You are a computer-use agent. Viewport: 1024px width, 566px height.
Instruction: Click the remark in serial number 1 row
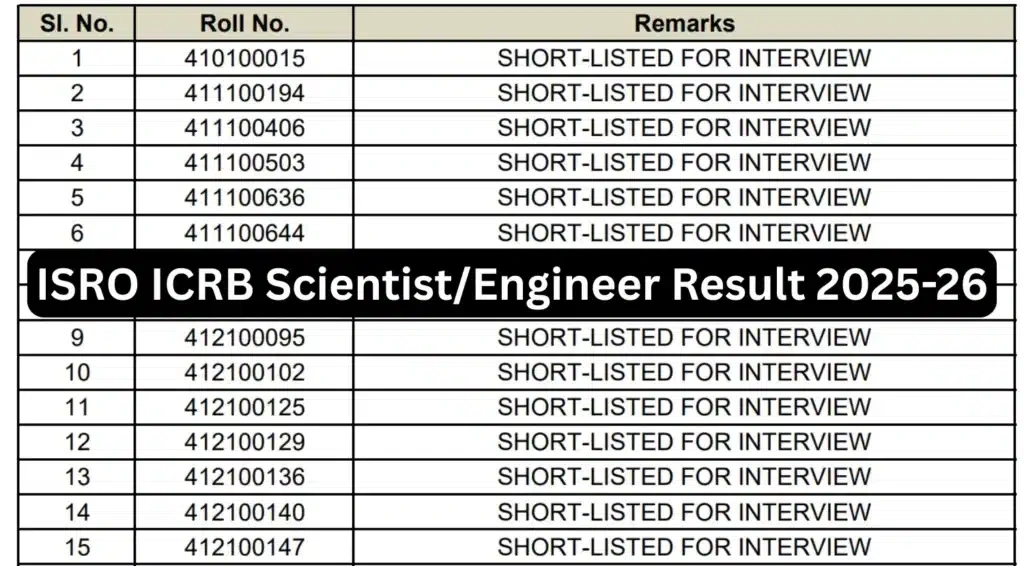[x=684, y=58]
